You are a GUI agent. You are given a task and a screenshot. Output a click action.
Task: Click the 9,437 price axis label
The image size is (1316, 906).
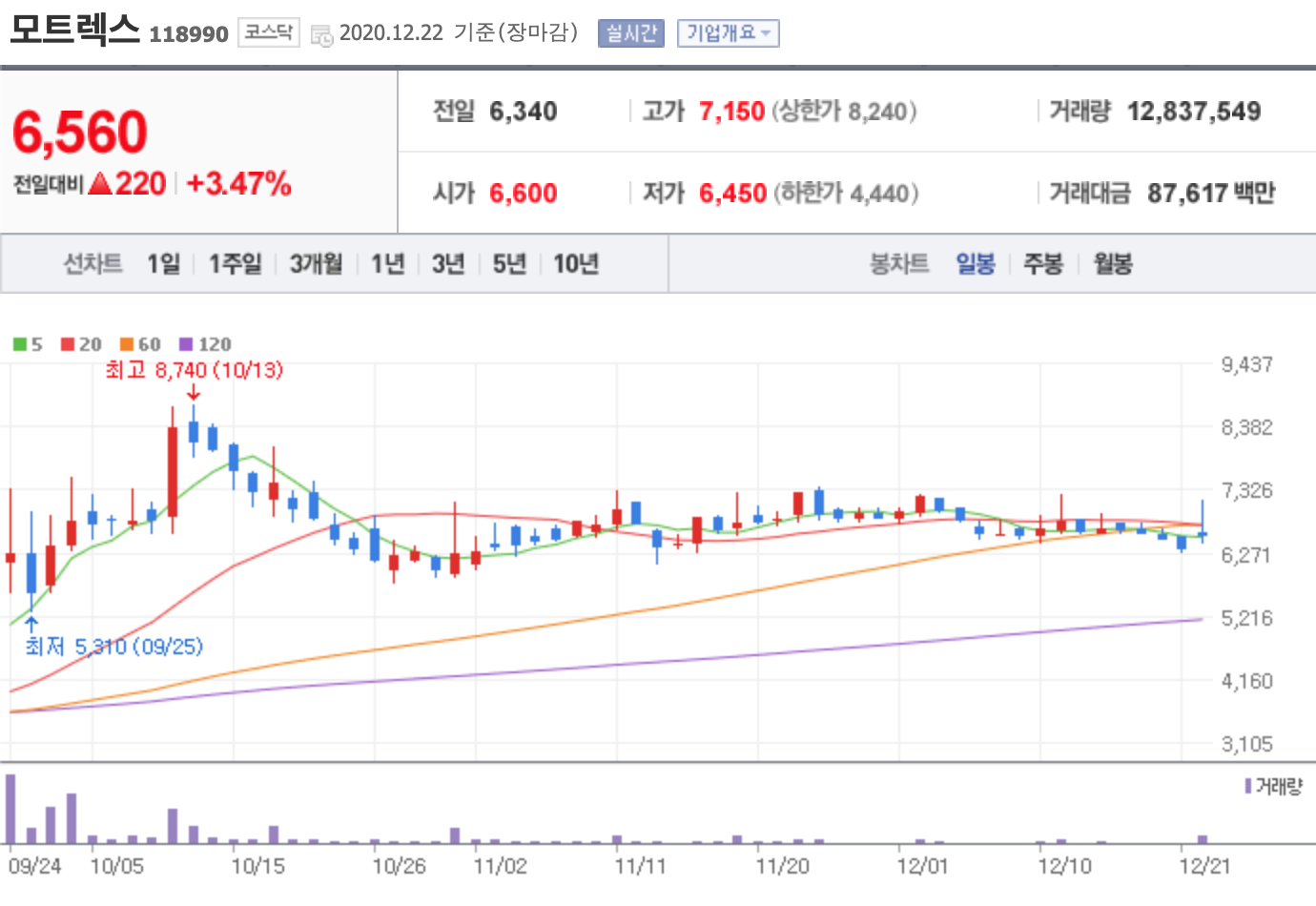coord(1246,364)
